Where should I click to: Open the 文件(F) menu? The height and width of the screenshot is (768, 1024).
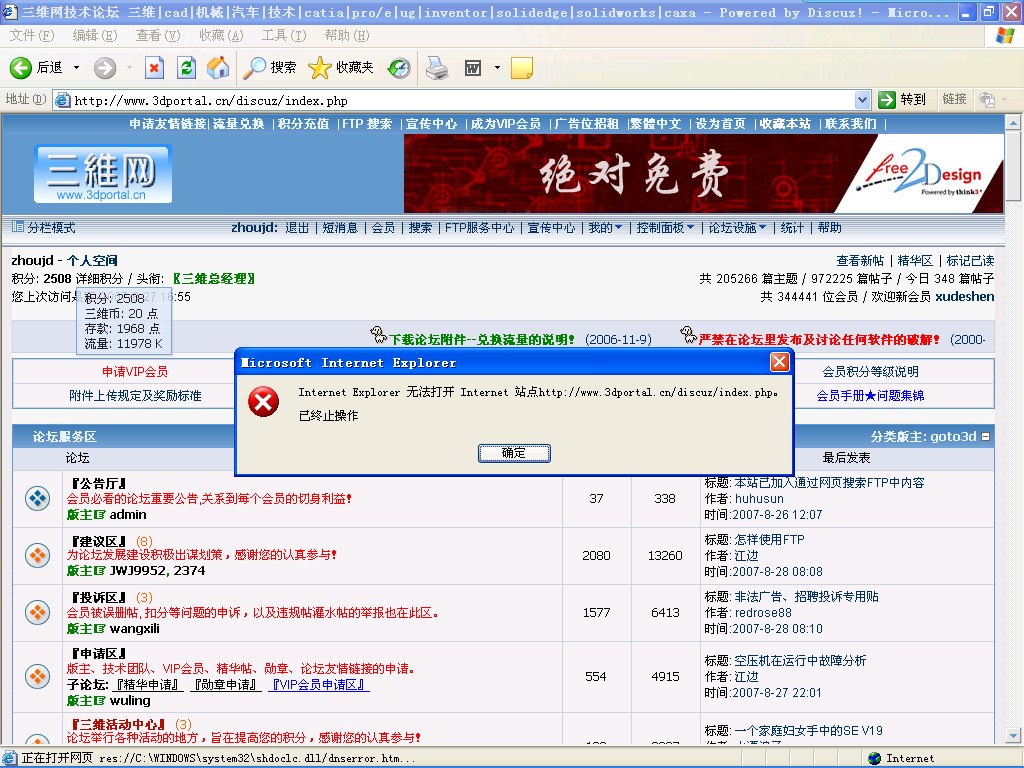[x=32, y=35]
